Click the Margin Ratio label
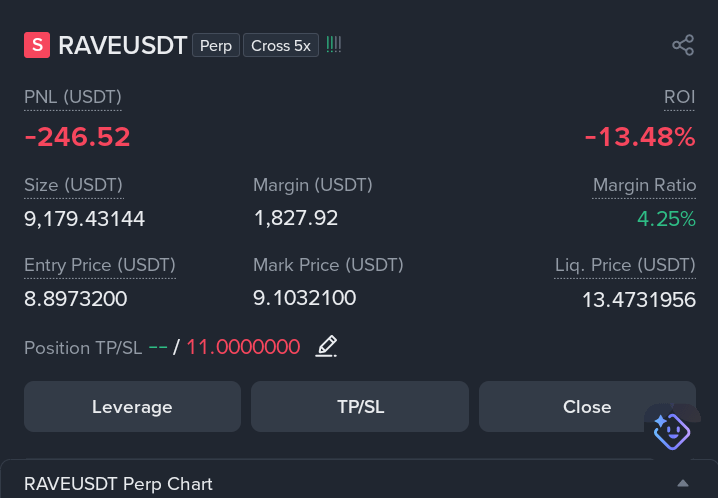The image size is (718, 498). [x=644, y=185]
